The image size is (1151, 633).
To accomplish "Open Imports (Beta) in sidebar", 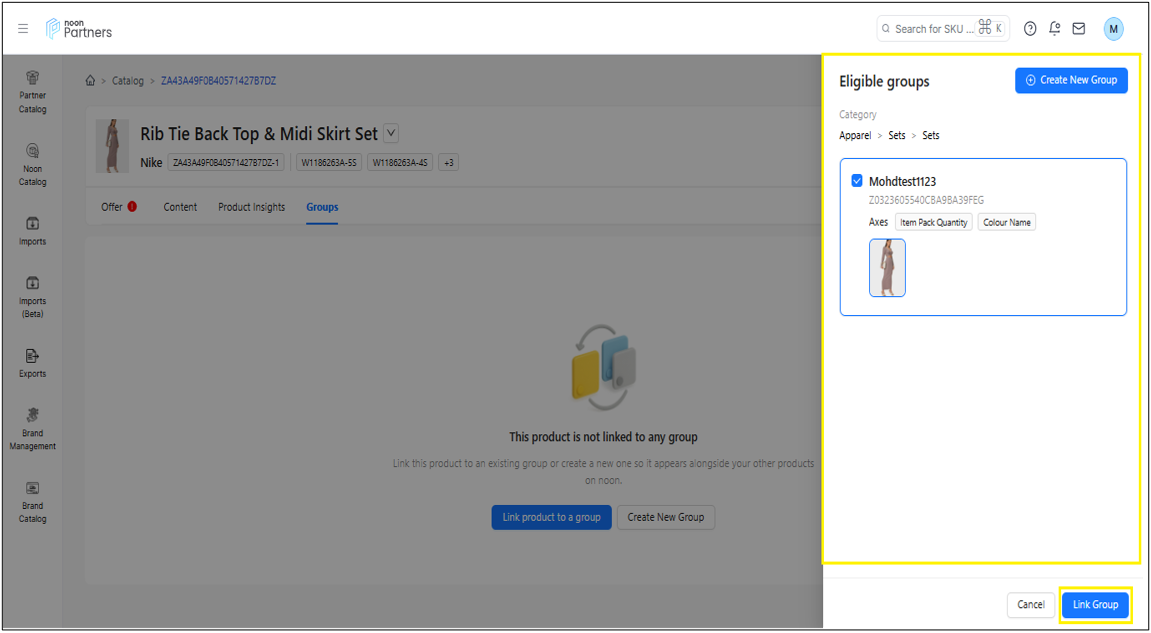I will (x=33, y=296).
